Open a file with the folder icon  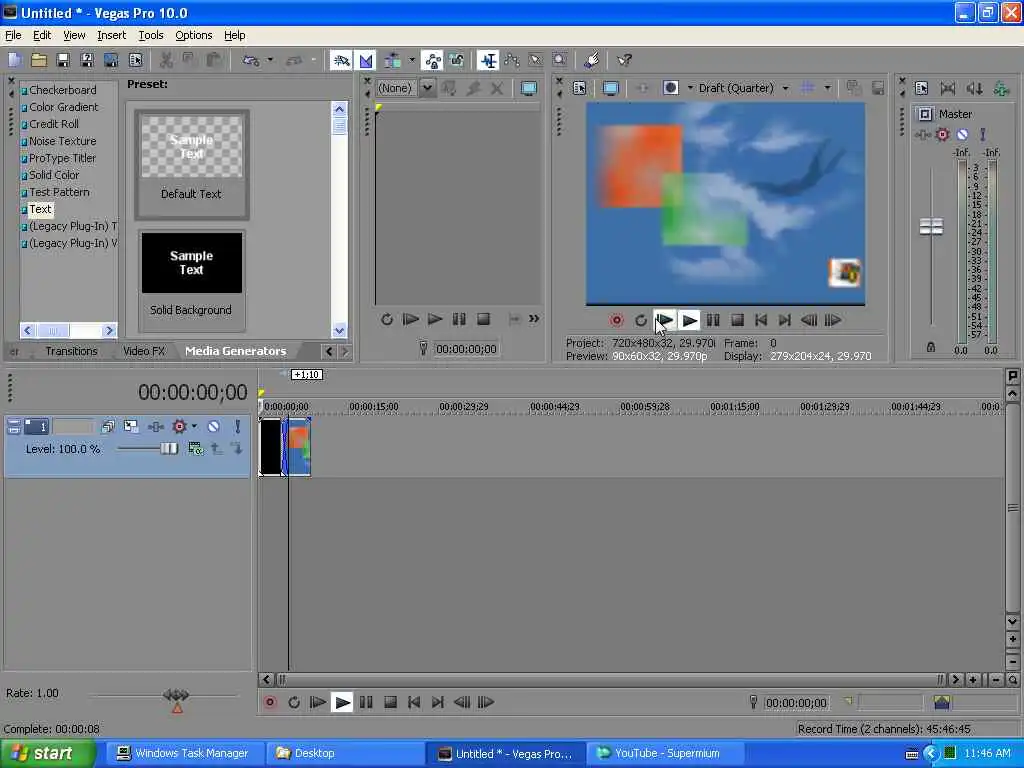[x=39, y=61]
